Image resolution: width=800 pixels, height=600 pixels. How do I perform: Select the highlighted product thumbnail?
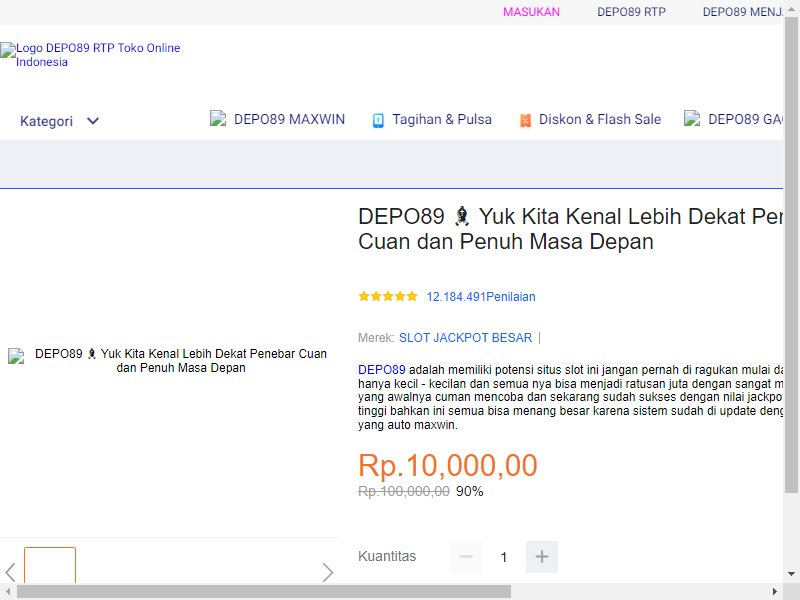click(x=50, y=565)
